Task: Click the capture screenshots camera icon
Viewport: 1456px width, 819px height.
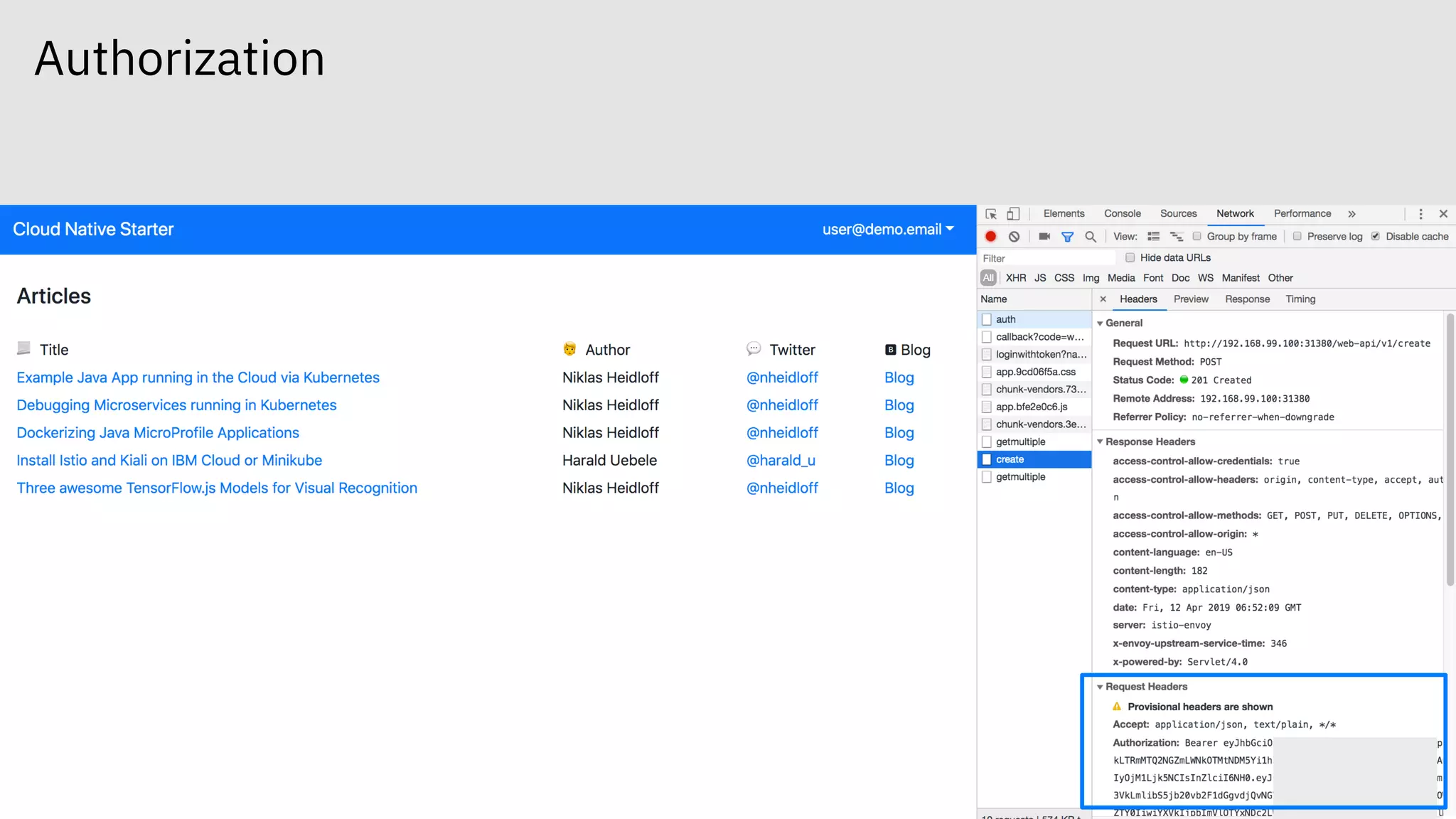Action: click(1044, 237)
